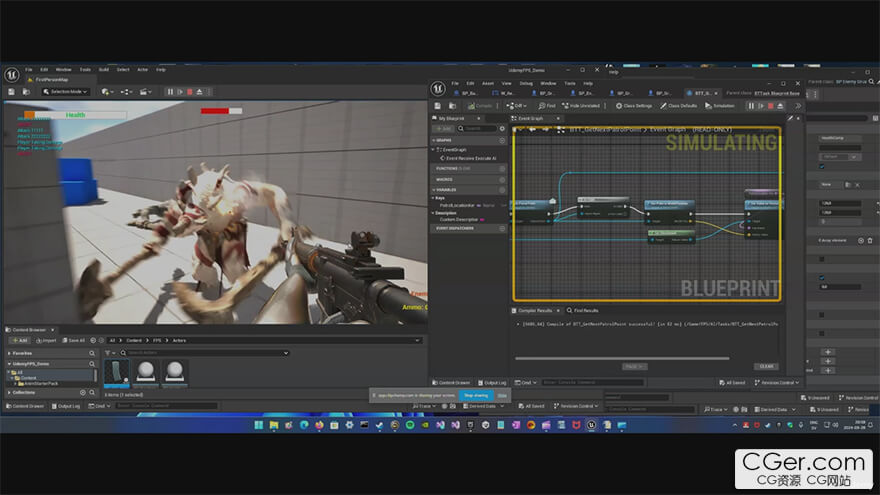Open the Diff dropdown in Blueprint toolbar
The image size is (880, 495).
[517, 106]
